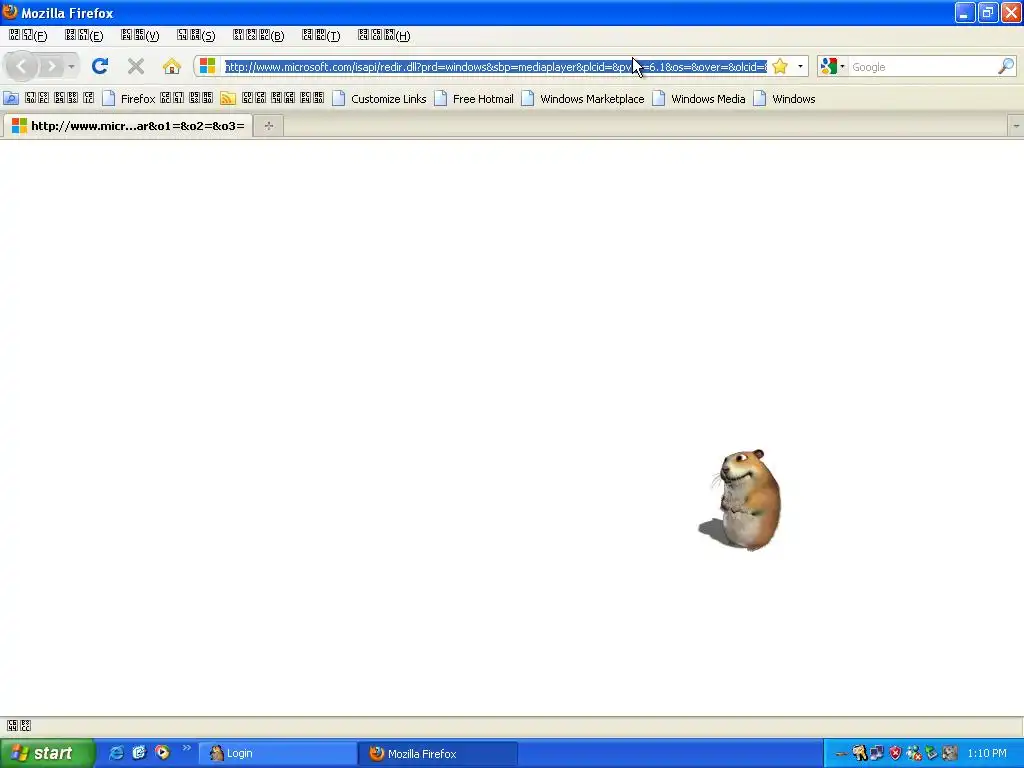The image size is (1024, 768).
Task: Close the Mozilla Firefox window
Action: [1012, 12]
